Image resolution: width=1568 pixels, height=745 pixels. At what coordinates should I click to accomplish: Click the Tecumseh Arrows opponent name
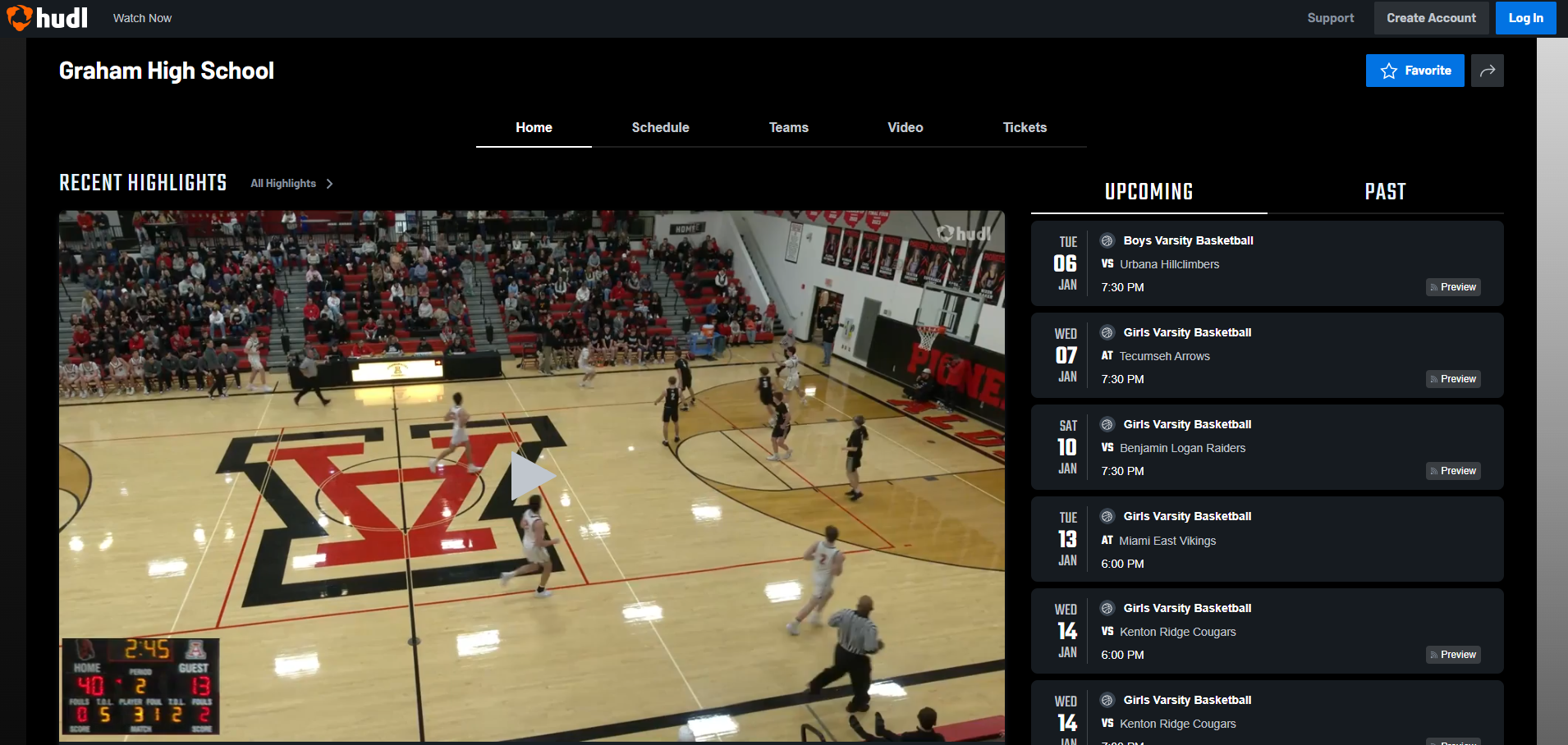coord(1164,356)
